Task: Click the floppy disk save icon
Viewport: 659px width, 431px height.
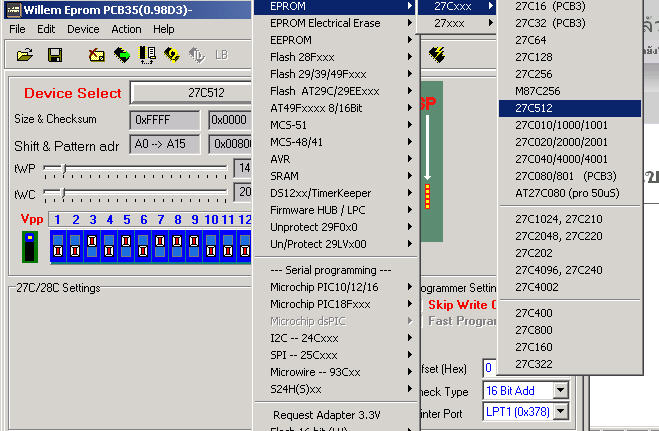Action: pyautogui.click(x=55, y=55)
